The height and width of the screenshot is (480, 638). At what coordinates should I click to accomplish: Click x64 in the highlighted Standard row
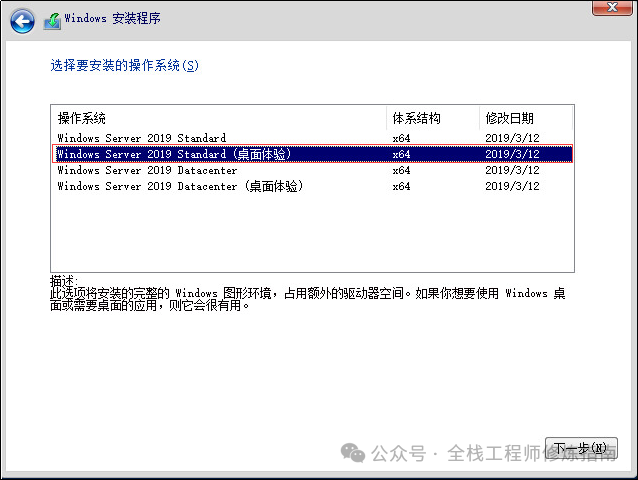point(401,154)
